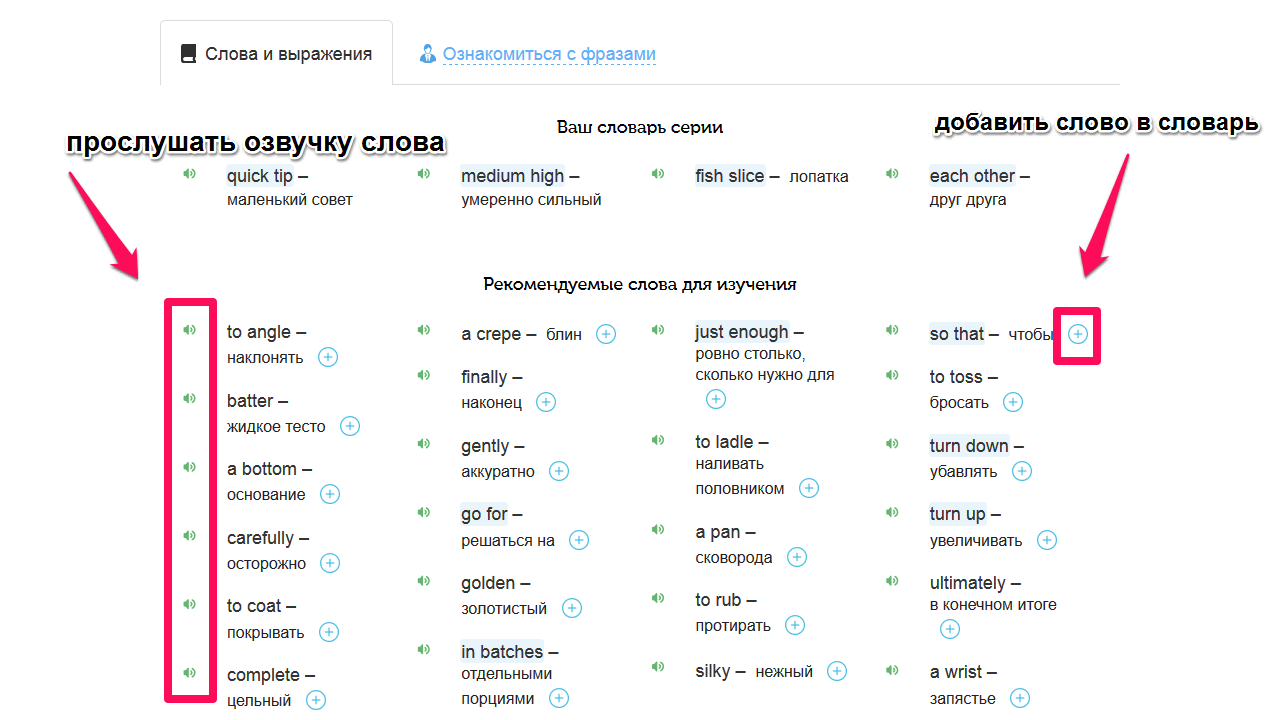Screen dimensions: 1280x720
Task: Click the highlighted phrase 'fish slice'
Action: tap(730, 176)
